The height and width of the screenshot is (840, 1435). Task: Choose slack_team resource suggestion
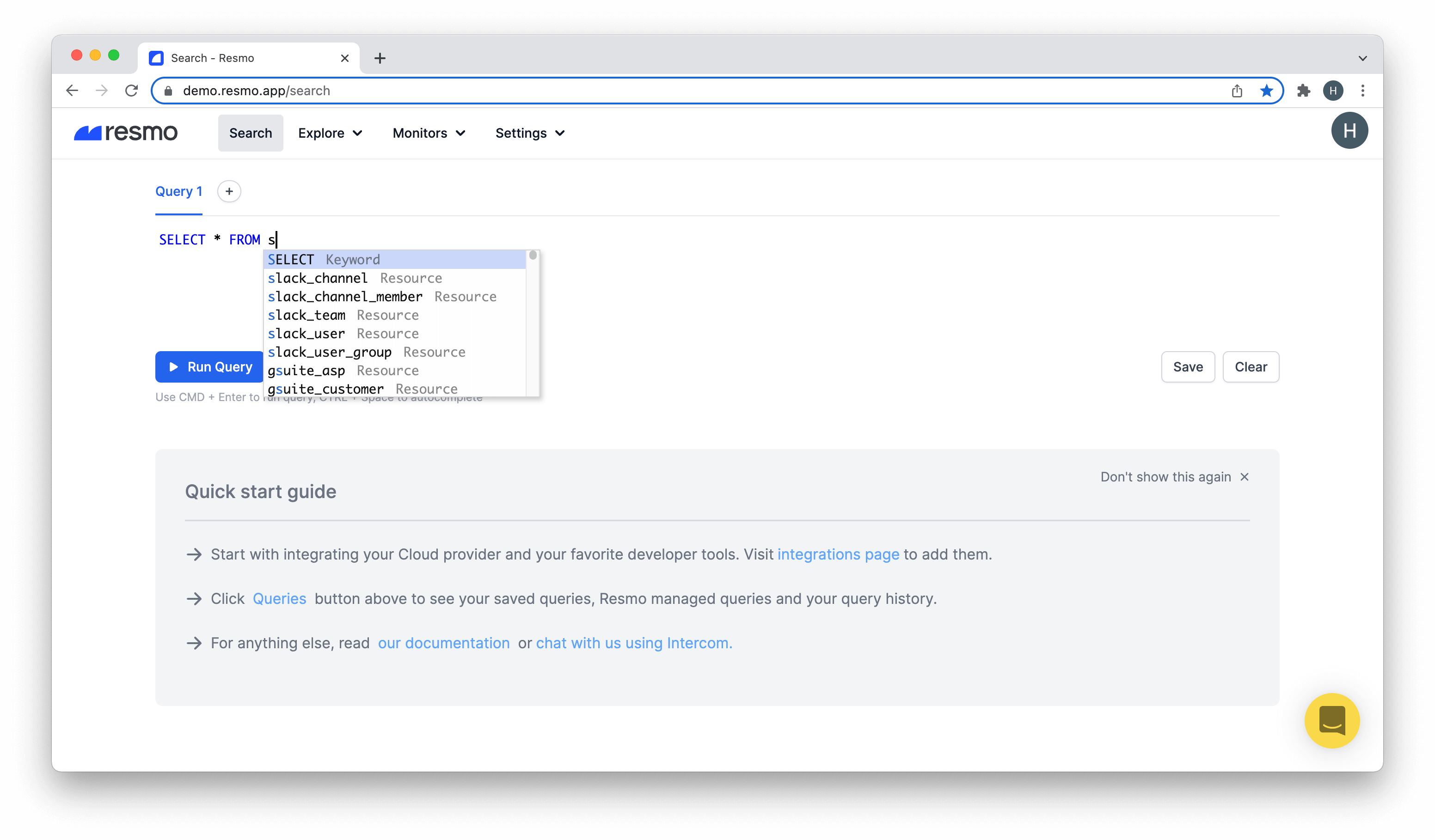(395, 315)
